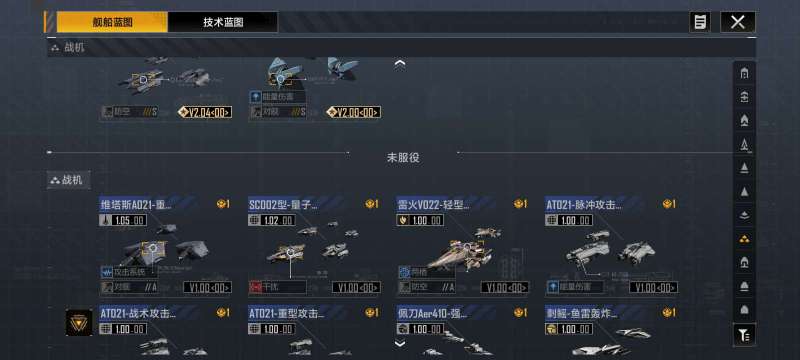Close the blueprint panel with X
The image size is (800, 360).
pyautogui.click(x=738, y=22)
